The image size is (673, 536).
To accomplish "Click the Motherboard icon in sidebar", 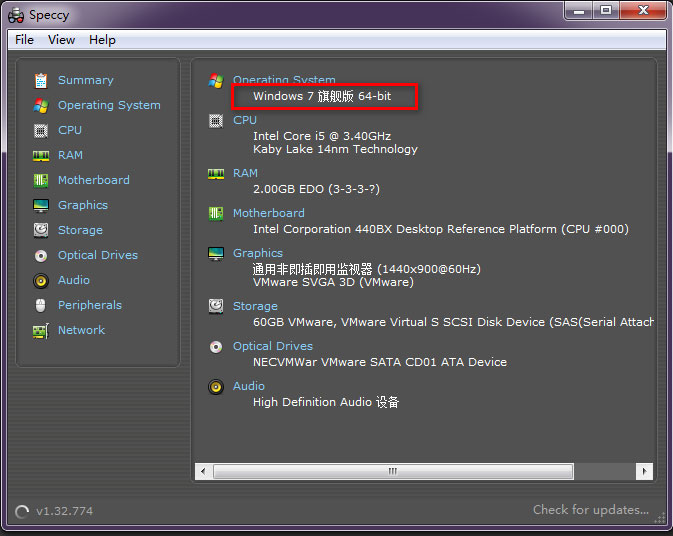I will pos(41,180).
